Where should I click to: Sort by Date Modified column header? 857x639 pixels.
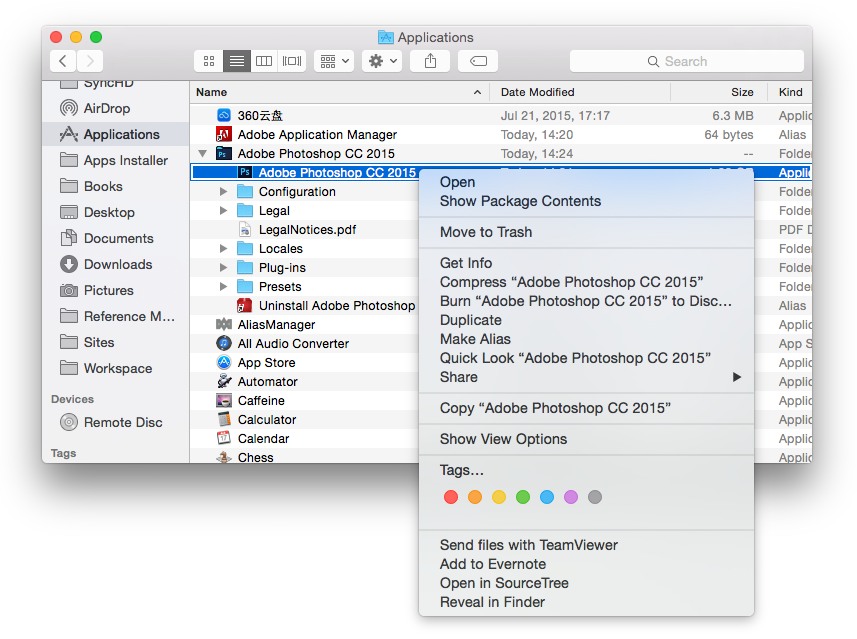pyautogui.click(x=580, y=92)
